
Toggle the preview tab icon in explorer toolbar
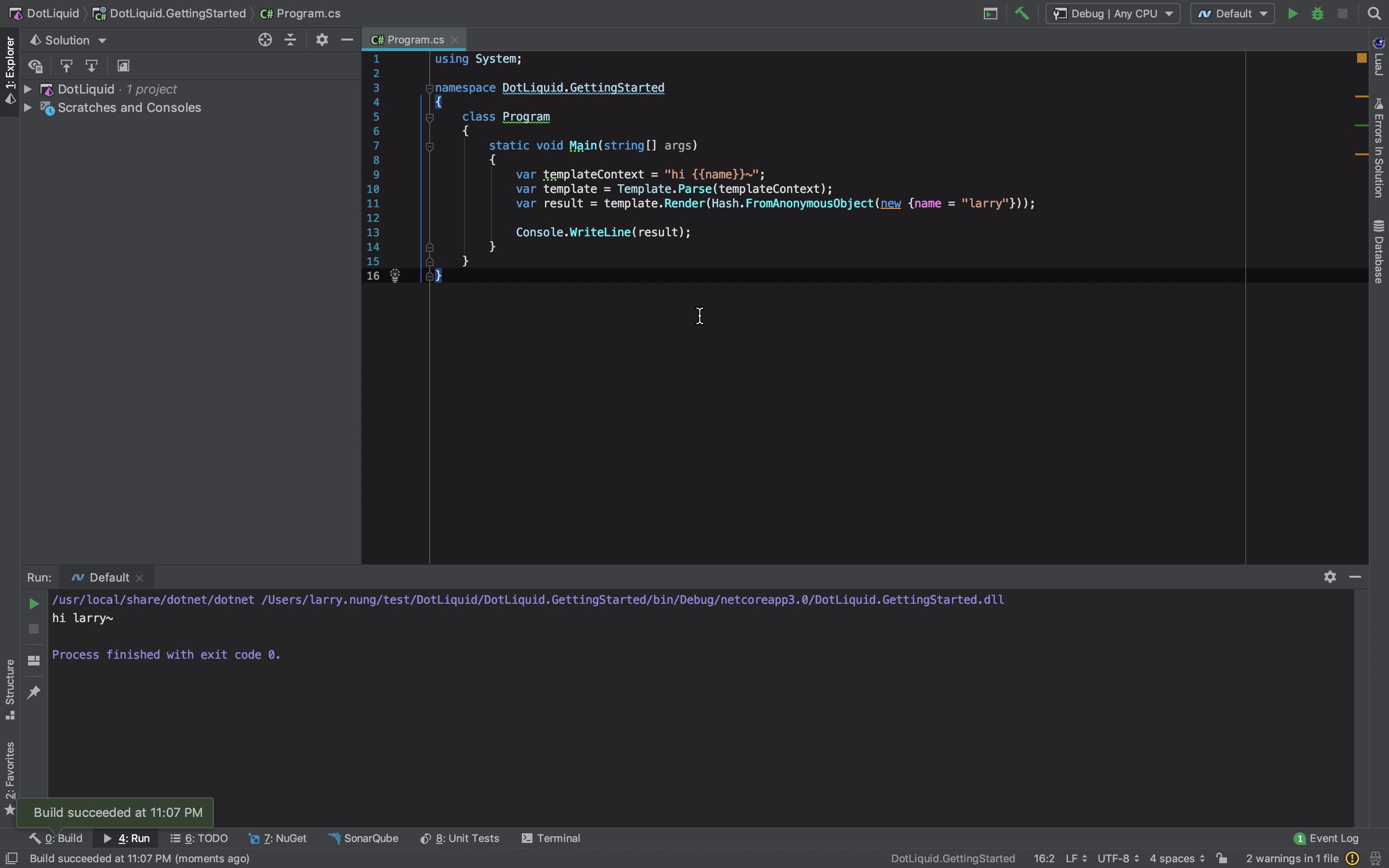click(x=123, y=66)
